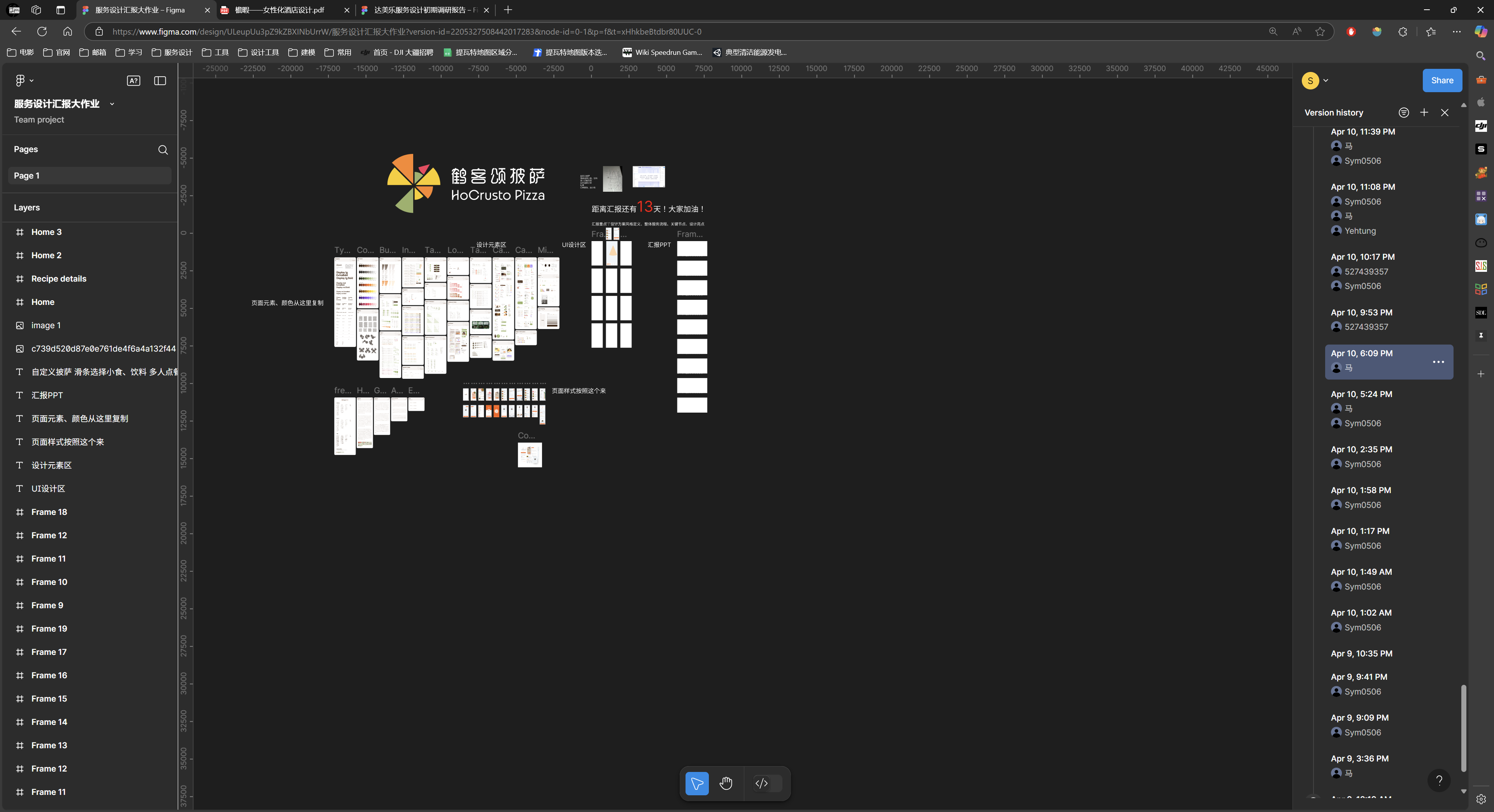Open browser extensions puzzle icon
This screenshot has height=812, width=1494.
(x=1402, y=31)
